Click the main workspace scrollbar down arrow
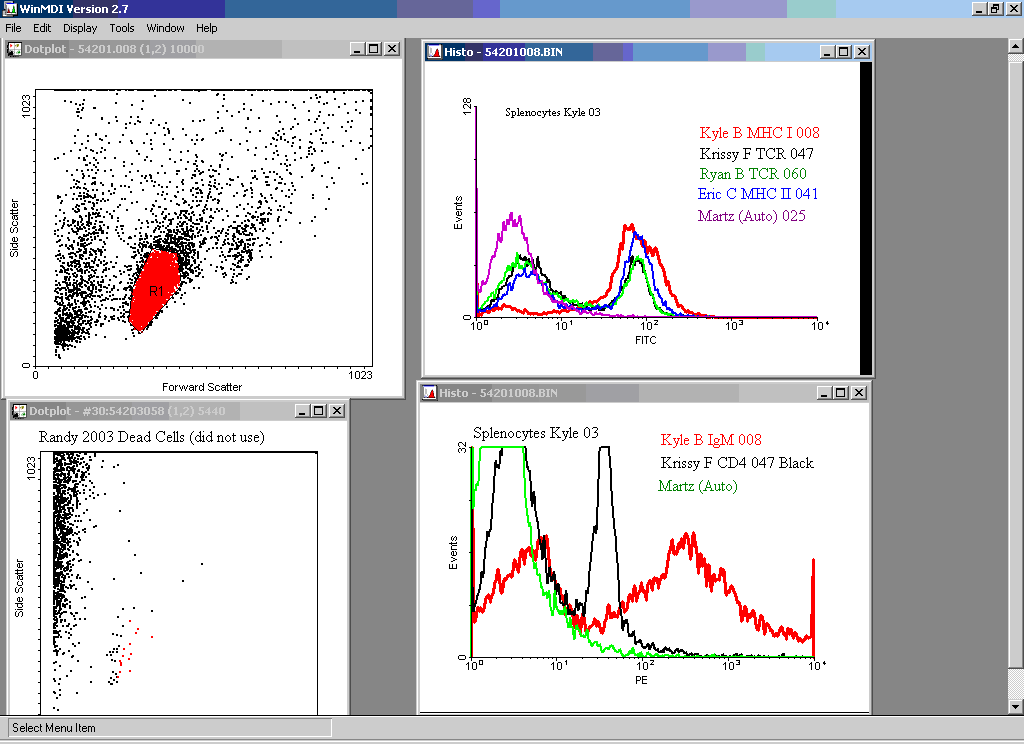Screen dimensions: 1024x744 (1015, 708)
